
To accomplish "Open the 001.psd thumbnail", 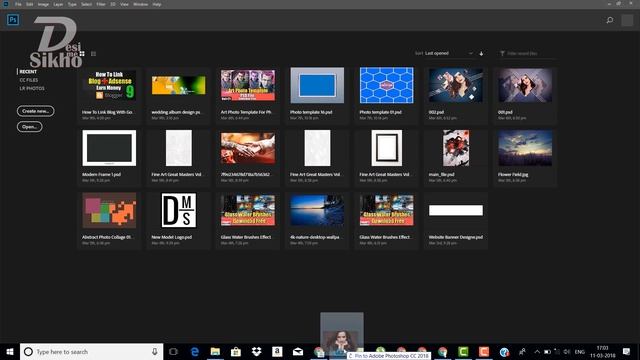I will pos(525,85).
